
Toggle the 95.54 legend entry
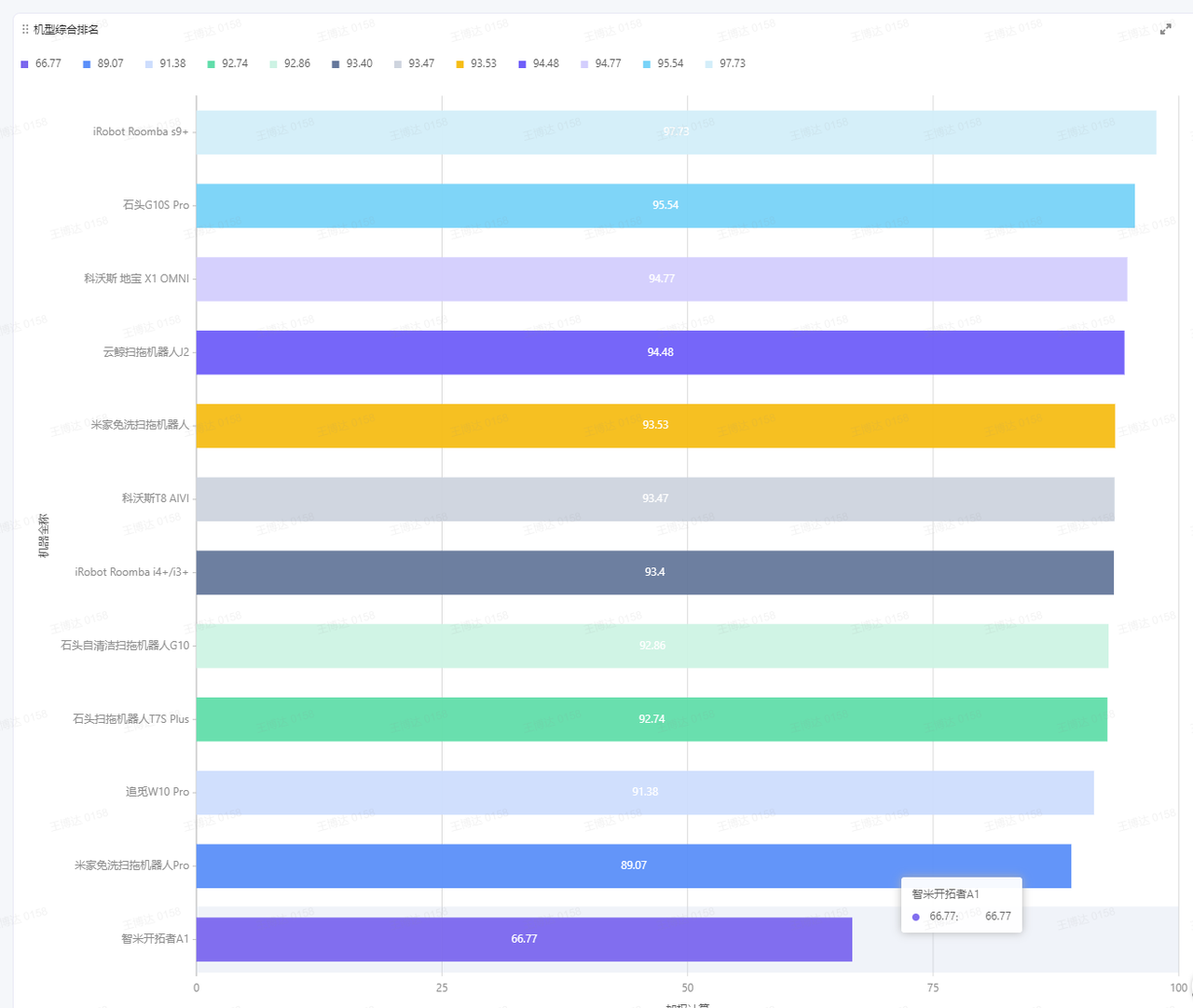664,63
